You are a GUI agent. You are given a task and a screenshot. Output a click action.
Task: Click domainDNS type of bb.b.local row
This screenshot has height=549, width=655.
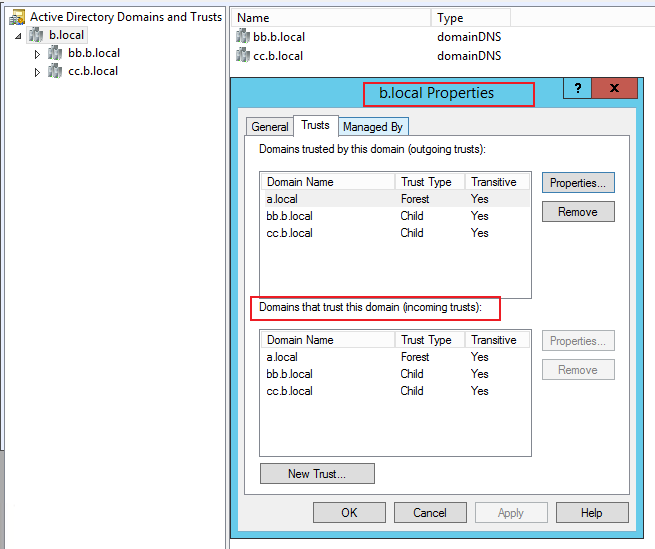pos(469,37)
